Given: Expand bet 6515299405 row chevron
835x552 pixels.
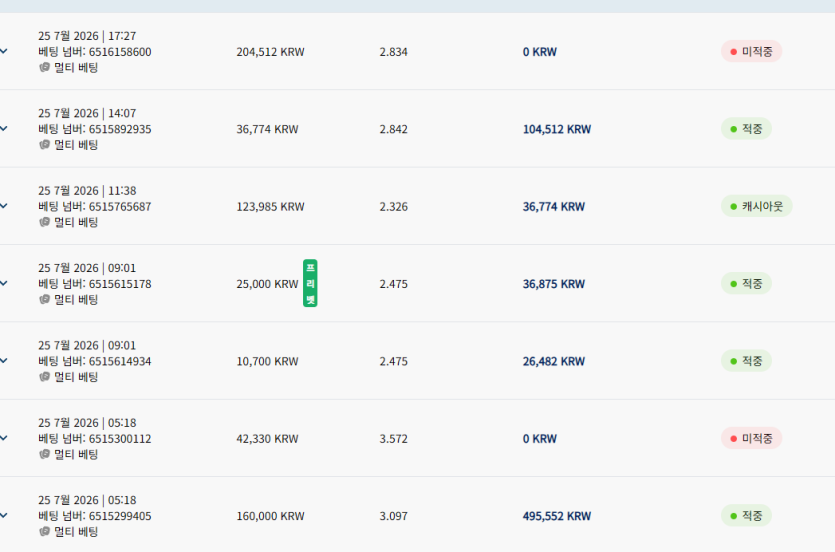Looking at the screenshot, I should pos(3,516).
